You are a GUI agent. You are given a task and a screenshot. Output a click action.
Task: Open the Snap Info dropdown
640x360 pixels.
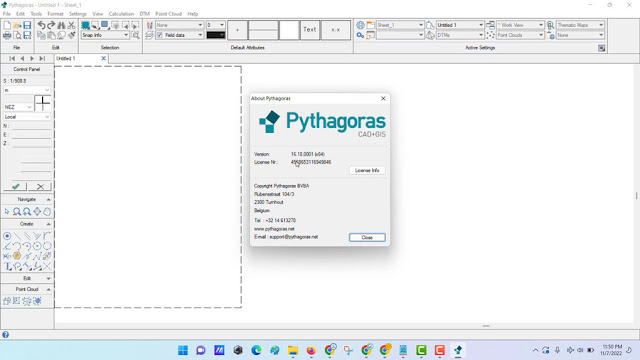click(x=105, y=36)
